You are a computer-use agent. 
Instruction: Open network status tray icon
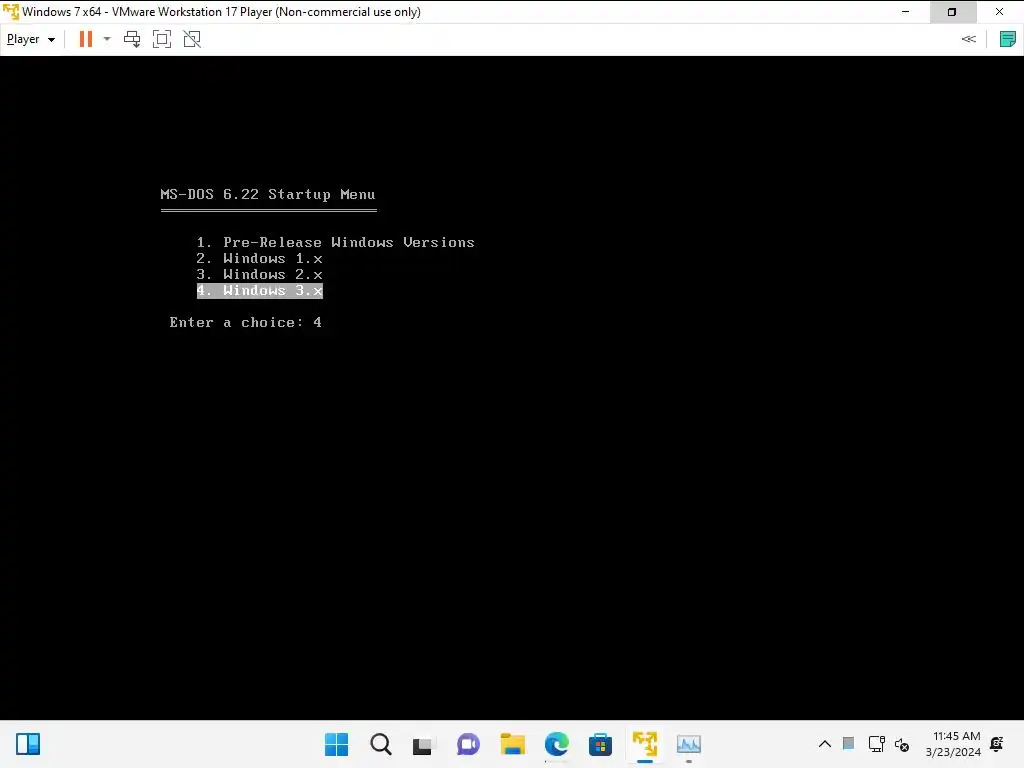(x=876, y=744)
